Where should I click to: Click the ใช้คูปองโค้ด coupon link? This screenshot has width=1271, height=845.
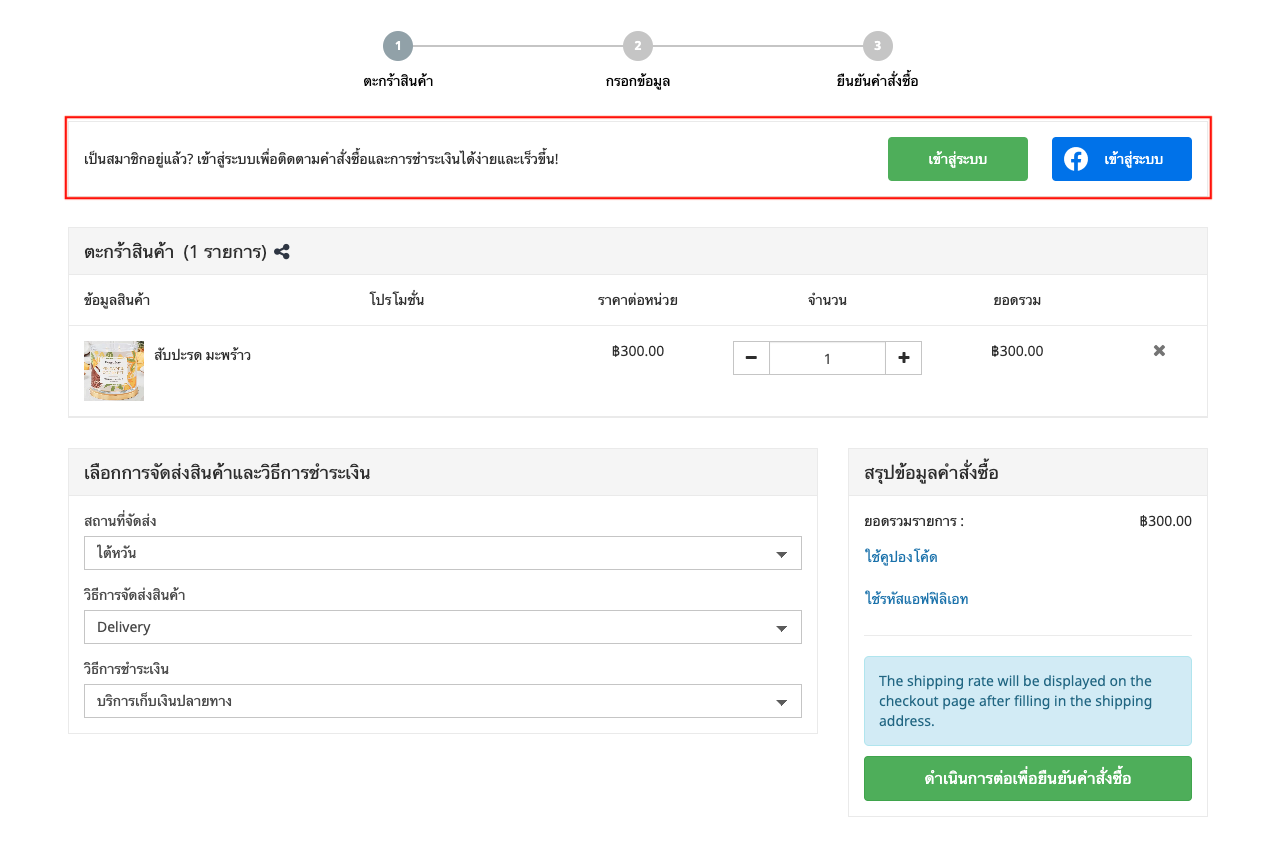pos(900,556)
